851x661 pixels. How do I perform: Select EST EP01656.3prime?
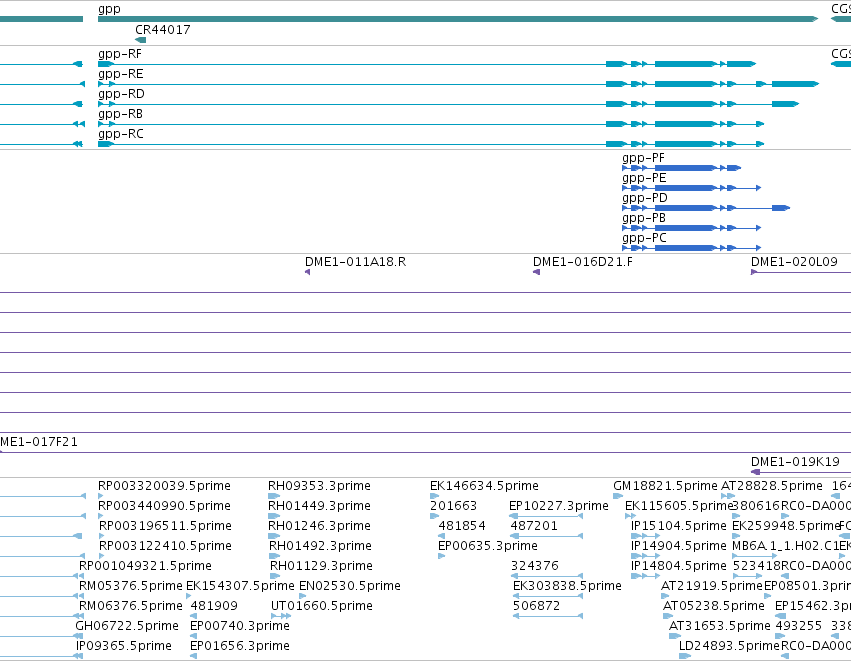(240, 646)
